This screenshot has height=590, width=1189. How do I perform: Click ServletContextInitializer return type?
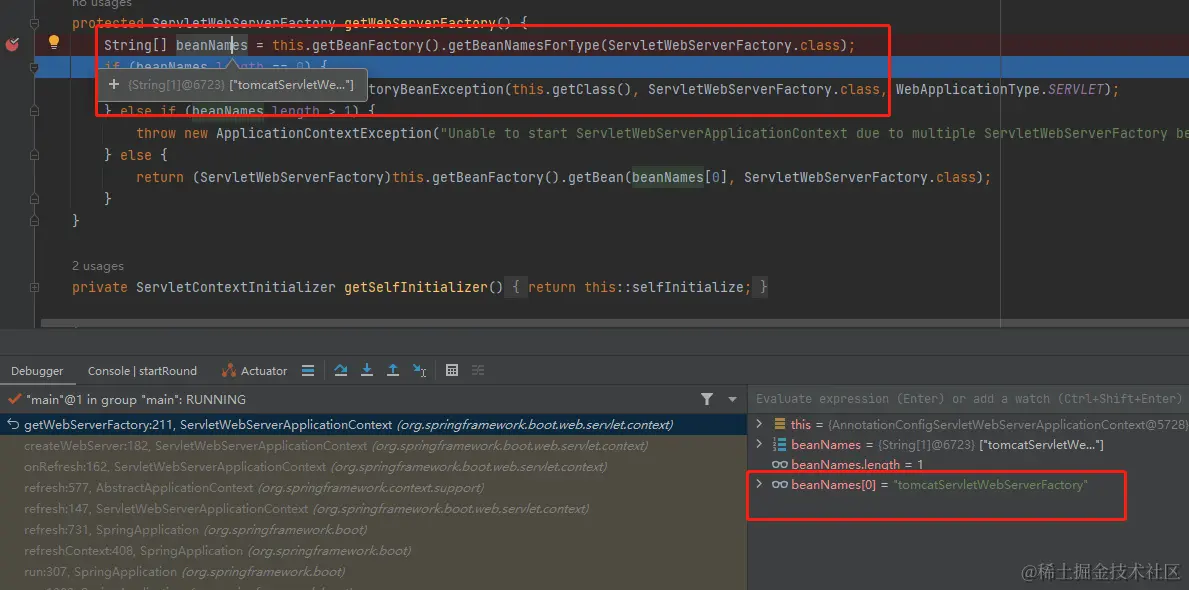(x=236, y=287)
